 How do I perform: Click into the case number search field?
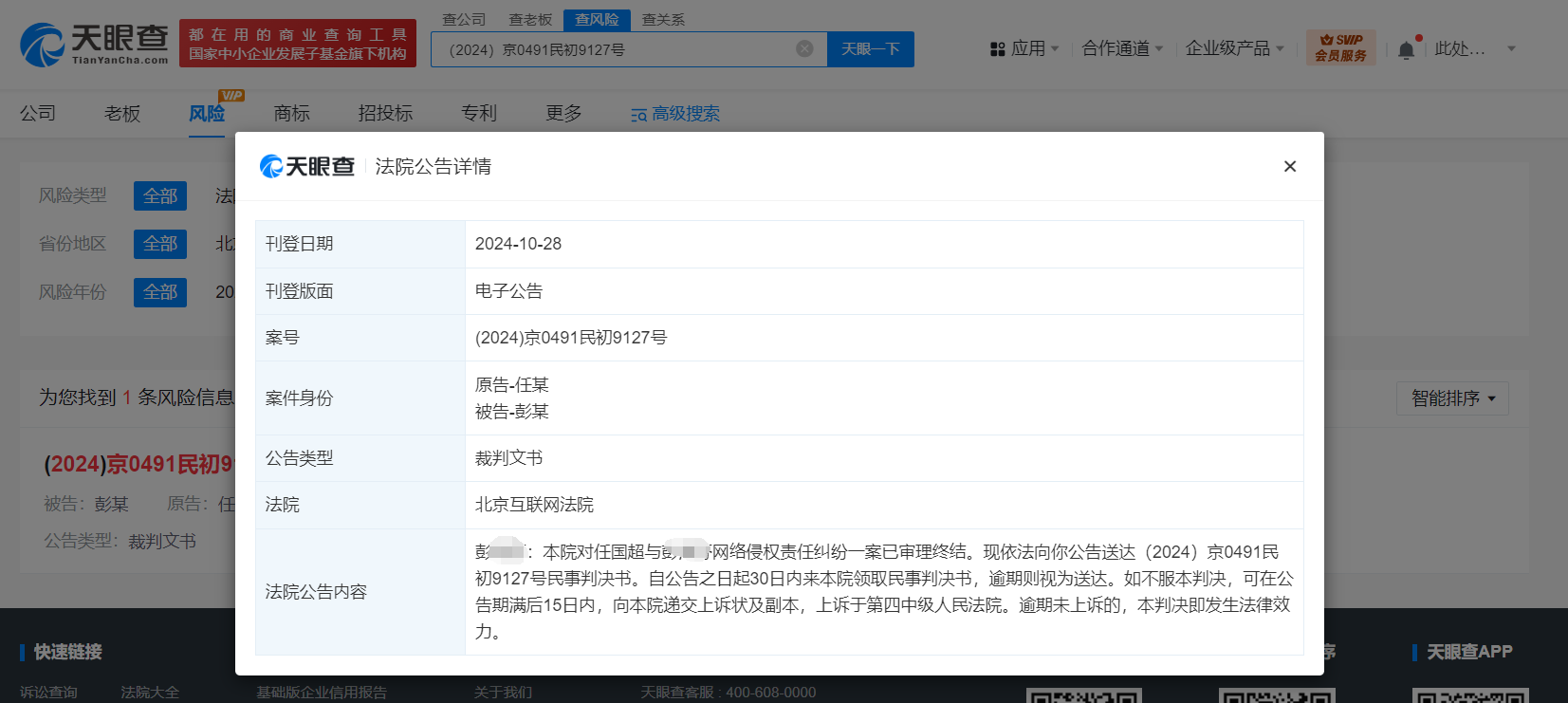(617, 49)
